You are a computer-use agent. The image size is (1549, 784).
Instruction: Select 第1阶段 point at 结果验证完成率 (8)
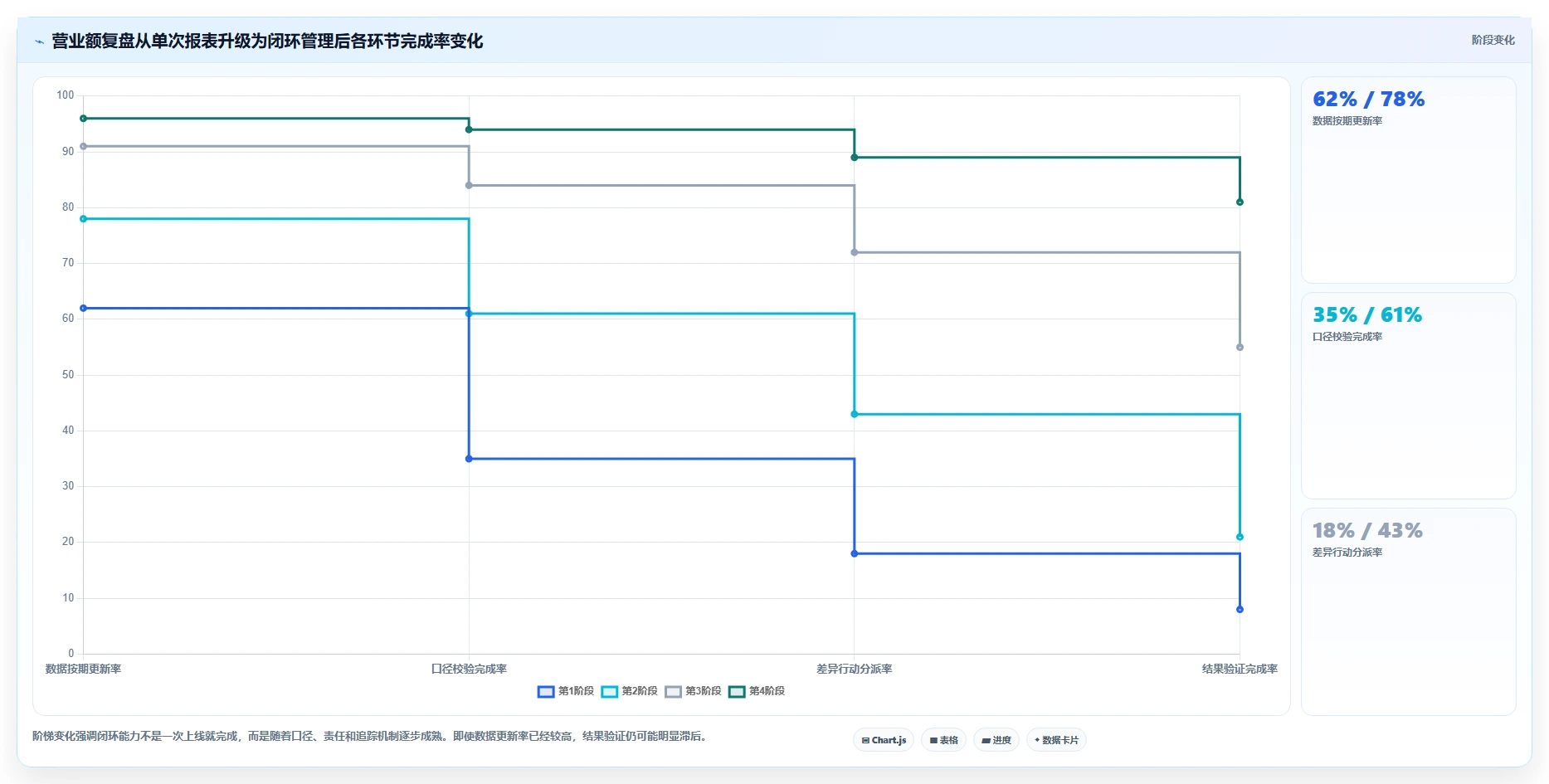(1240, 610)
